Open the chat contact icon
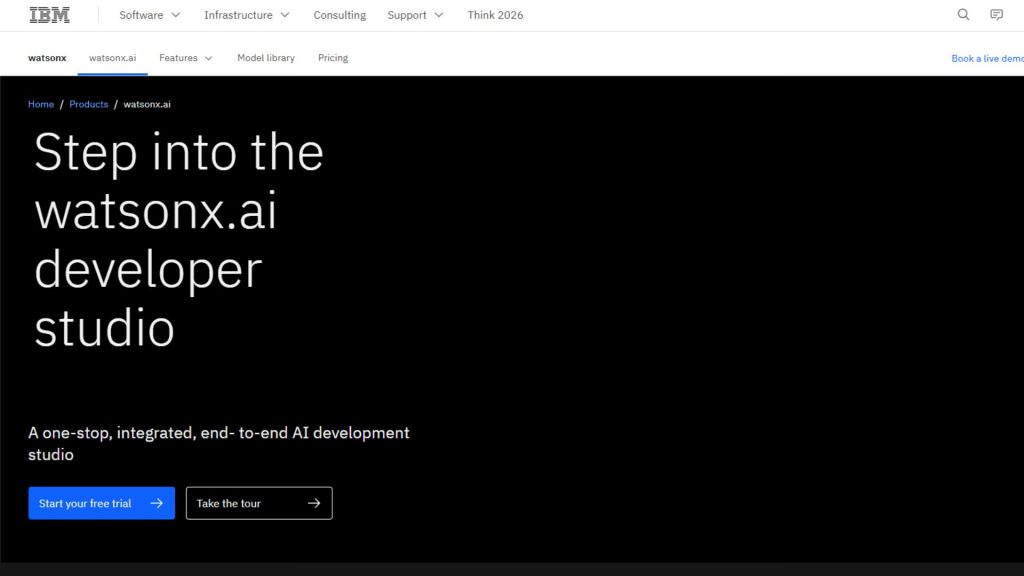This screenshot has height=576, width=1024. tap(997, 14)
